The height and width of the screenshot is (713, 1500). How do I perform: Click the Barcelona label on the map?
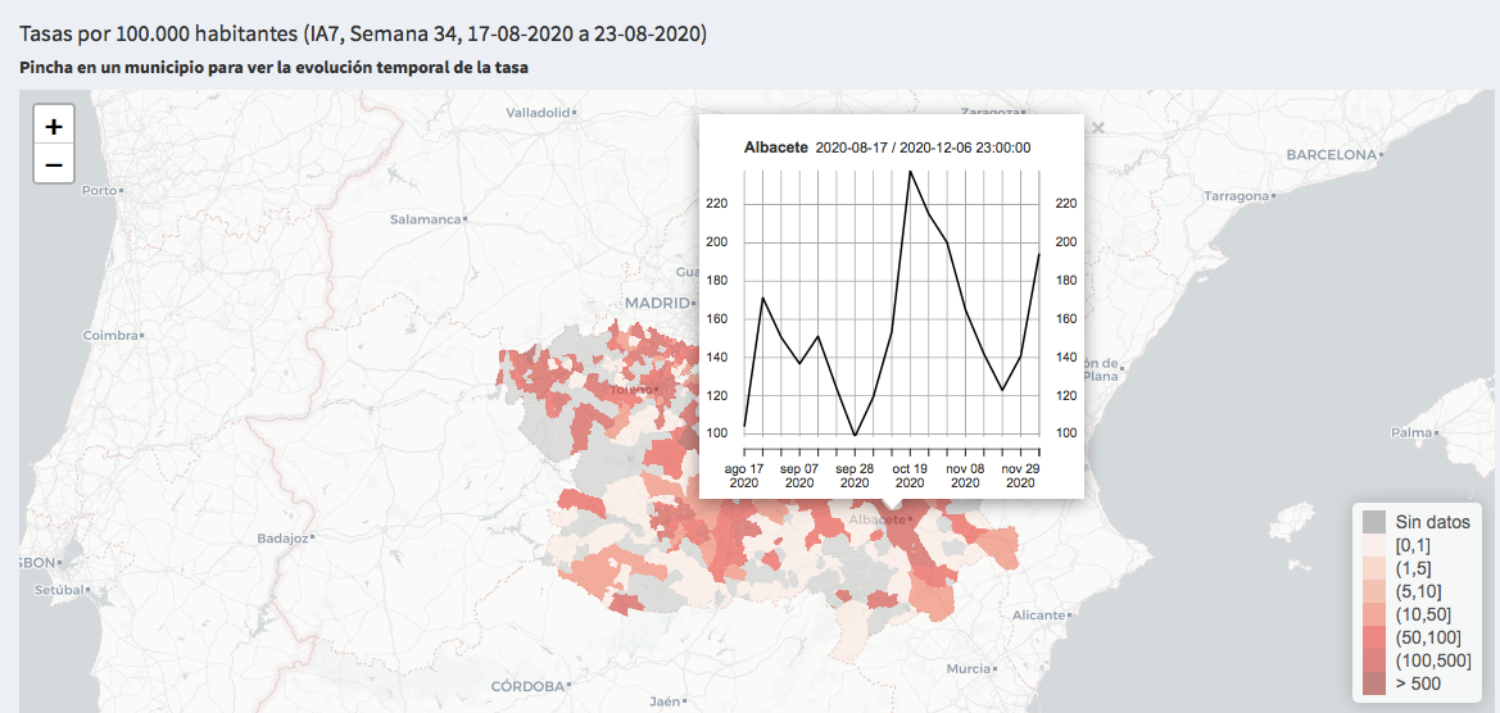[1331, 155]
